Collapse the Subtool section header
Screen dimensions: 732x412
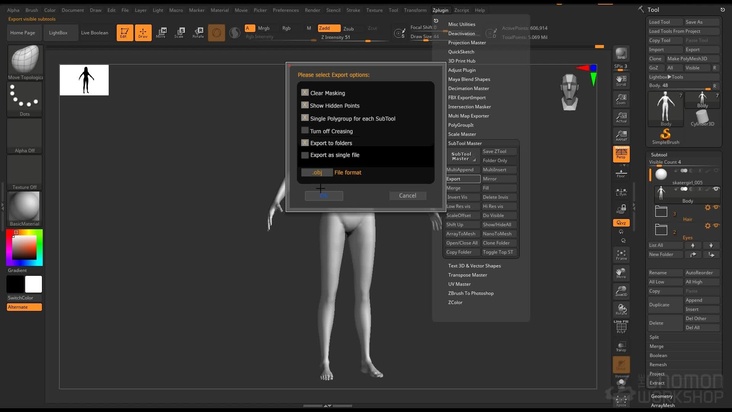(659, 154)
